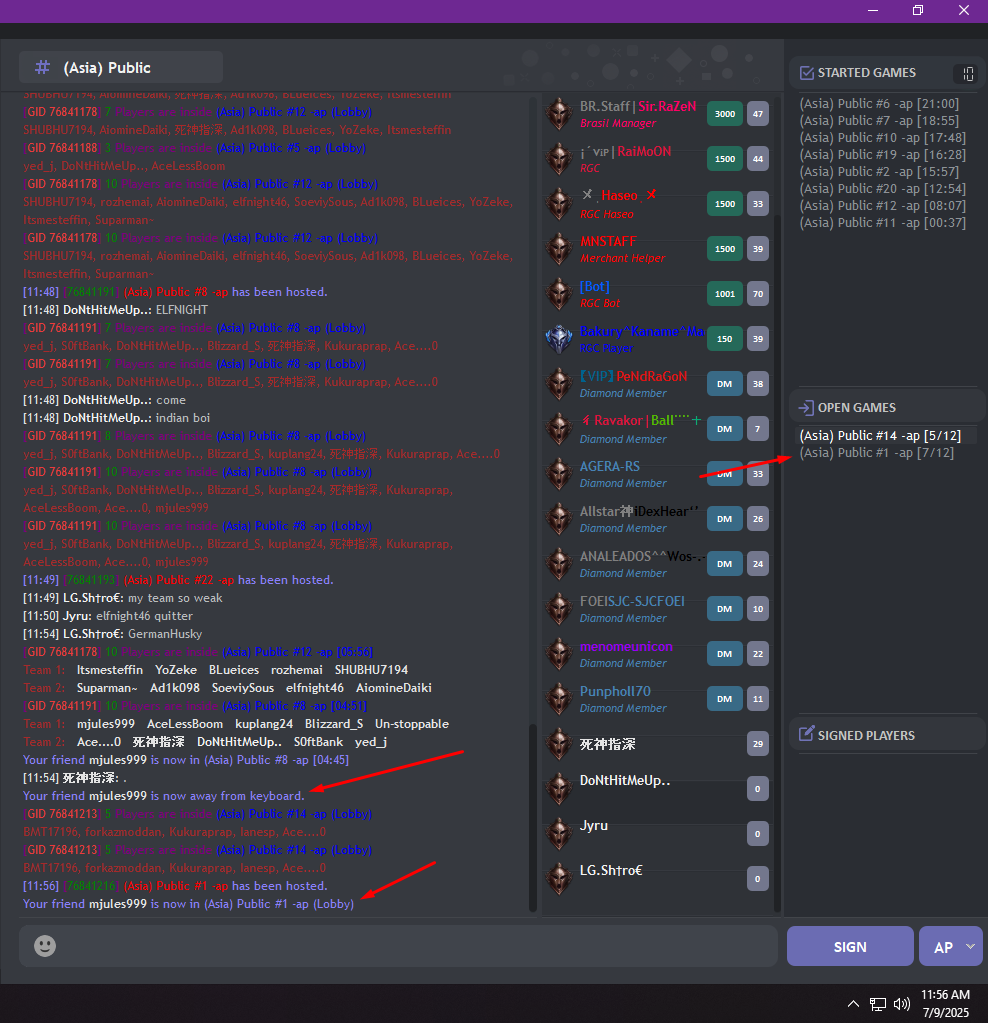Click avatar of Jyru in user list
Image resolution: width=988 pixels, height=1023 pixels.
[559, 834]
